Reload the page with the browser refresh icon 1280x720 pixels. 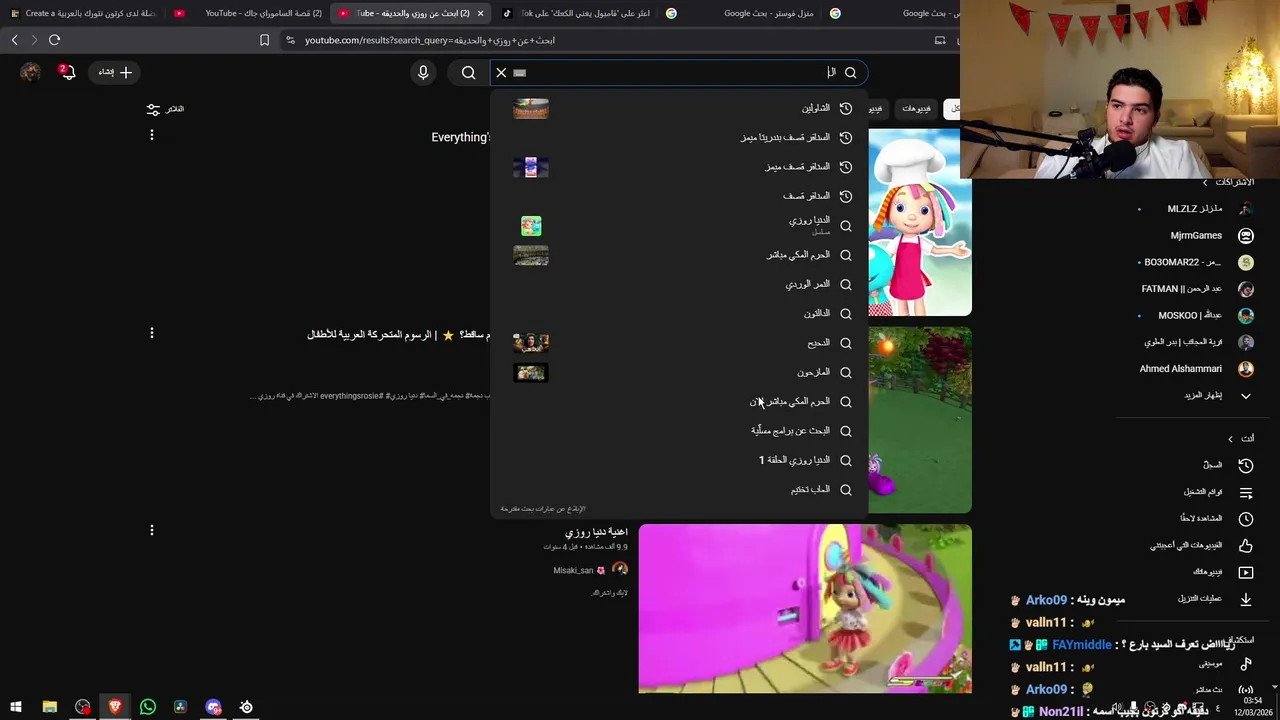[x=54, y=40]
